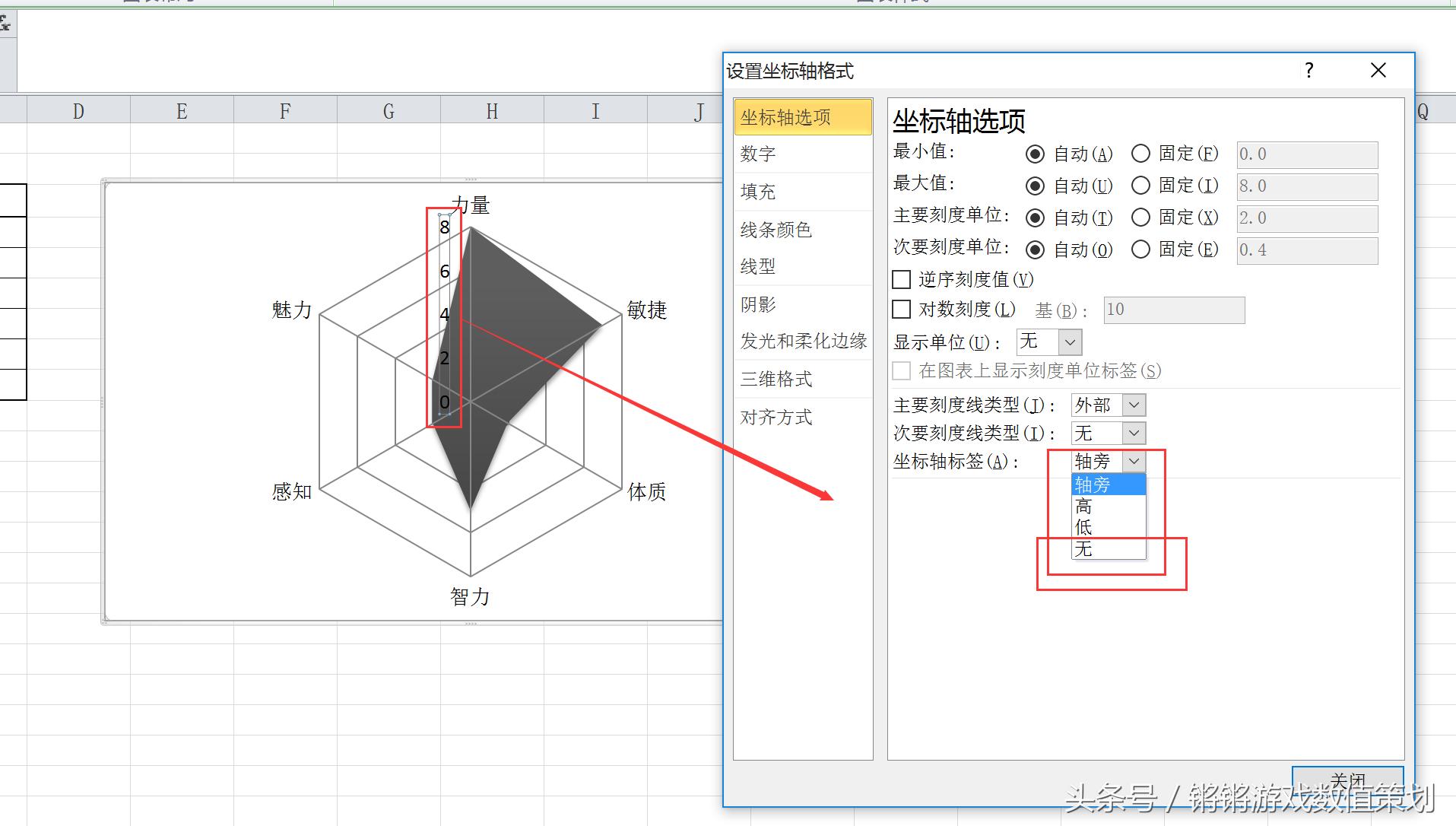Select 固定(F) for 最小值

tap(1140, 154)
